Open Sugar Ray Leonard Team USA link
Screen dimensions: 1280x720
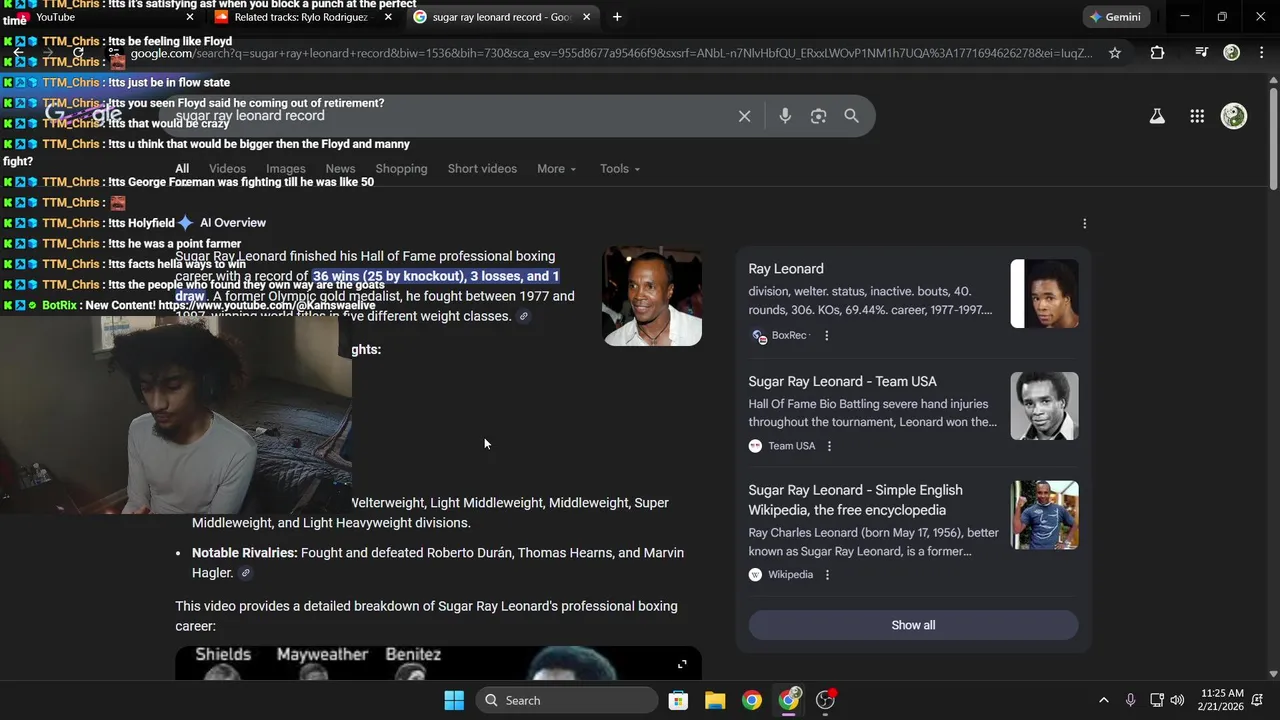tap(842, 382)
